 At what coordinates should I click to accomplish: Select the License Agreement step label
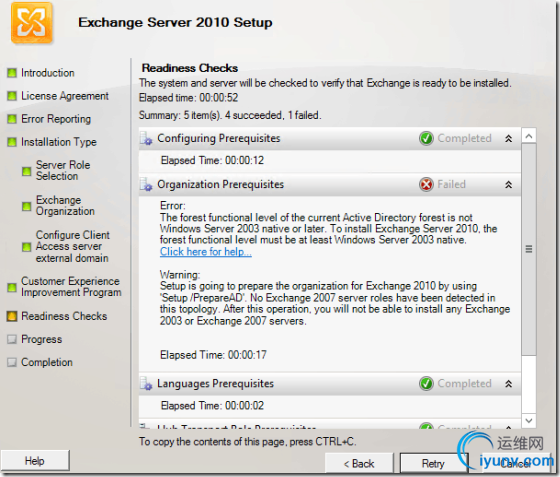(65, 96)
